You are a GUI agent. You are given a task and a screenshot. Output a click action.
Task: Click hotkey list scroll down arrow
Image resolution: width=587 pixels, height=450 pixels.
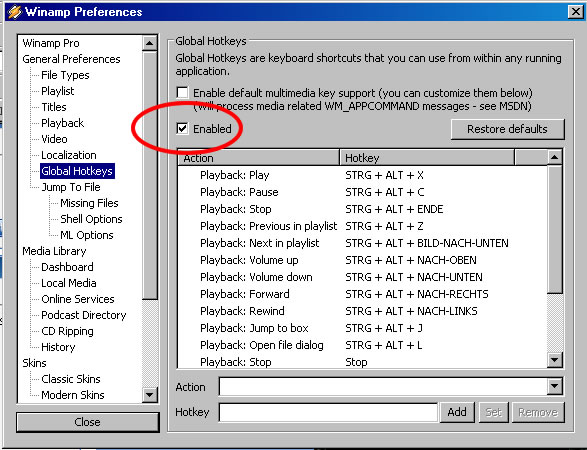(554, 360)
